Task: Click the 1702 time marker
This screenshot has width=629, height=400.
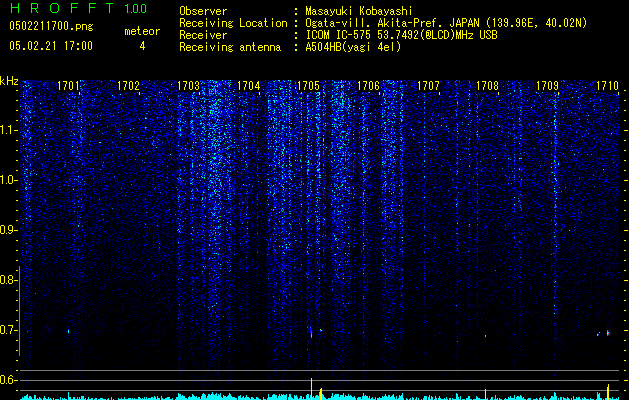Action: 128,85
